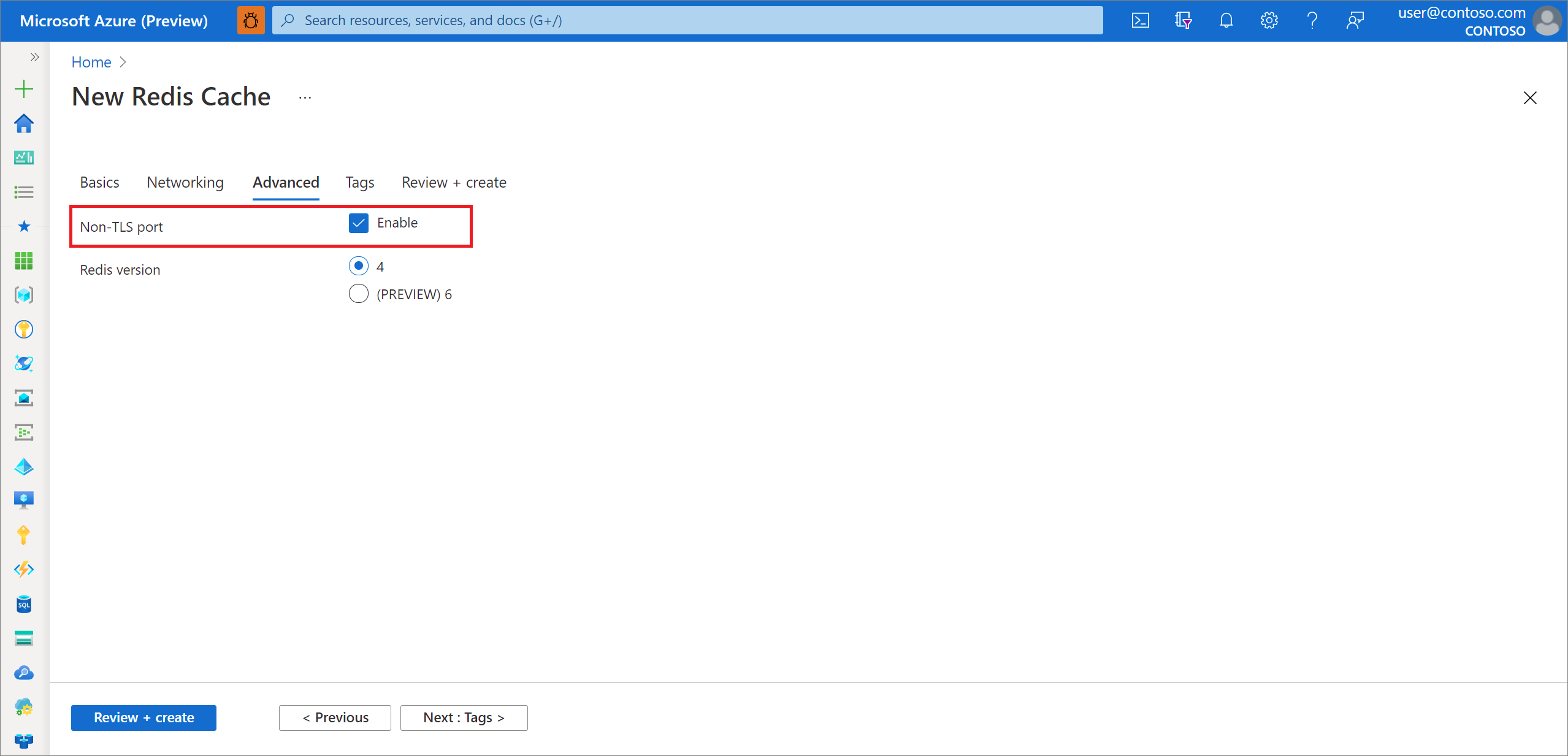This screenshot has width=1568, height=756.
Task: Open the directory and subscription filter
Action: point(1184,20)
